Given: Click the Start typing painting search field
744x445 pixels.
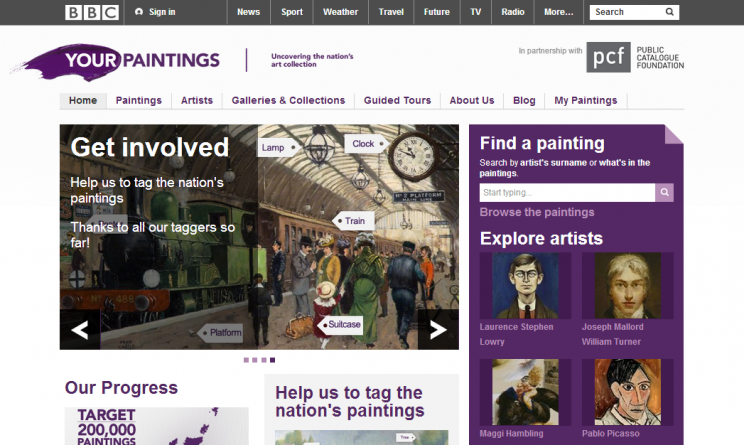Looking at the screenshot, I should pyautogui.click(x=567, y=192).
